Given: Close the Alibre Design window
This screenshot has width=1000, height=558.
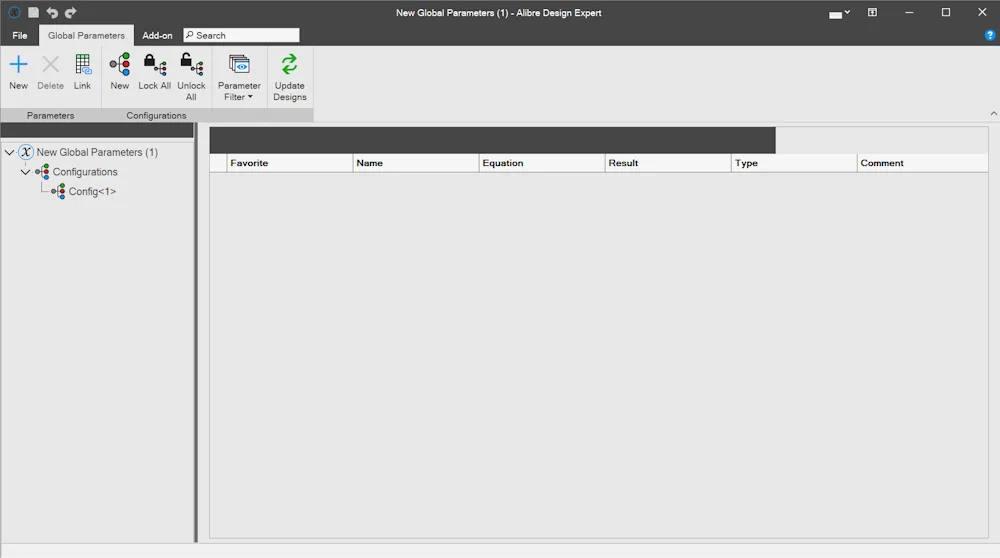Looking at the screenshot, I should pos(982,12).
